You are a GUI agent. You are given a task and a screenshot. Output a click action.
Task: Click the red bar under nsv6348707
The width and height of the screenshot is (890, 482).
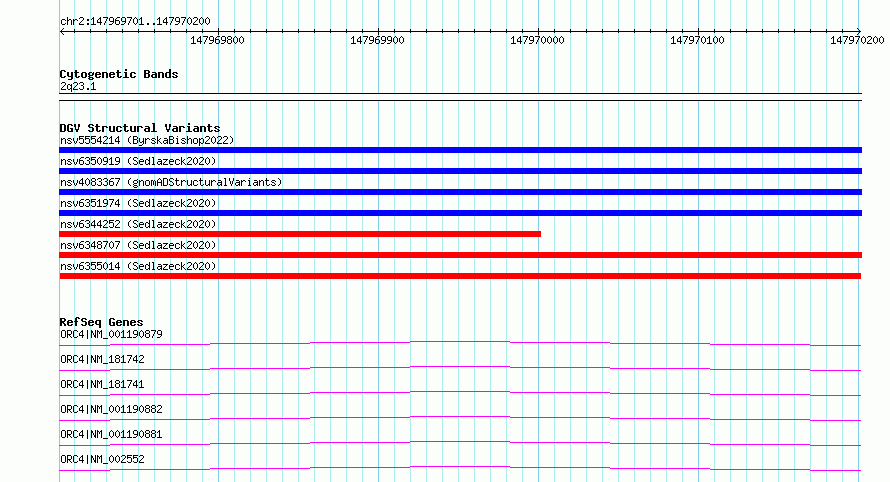click(460, 255)
